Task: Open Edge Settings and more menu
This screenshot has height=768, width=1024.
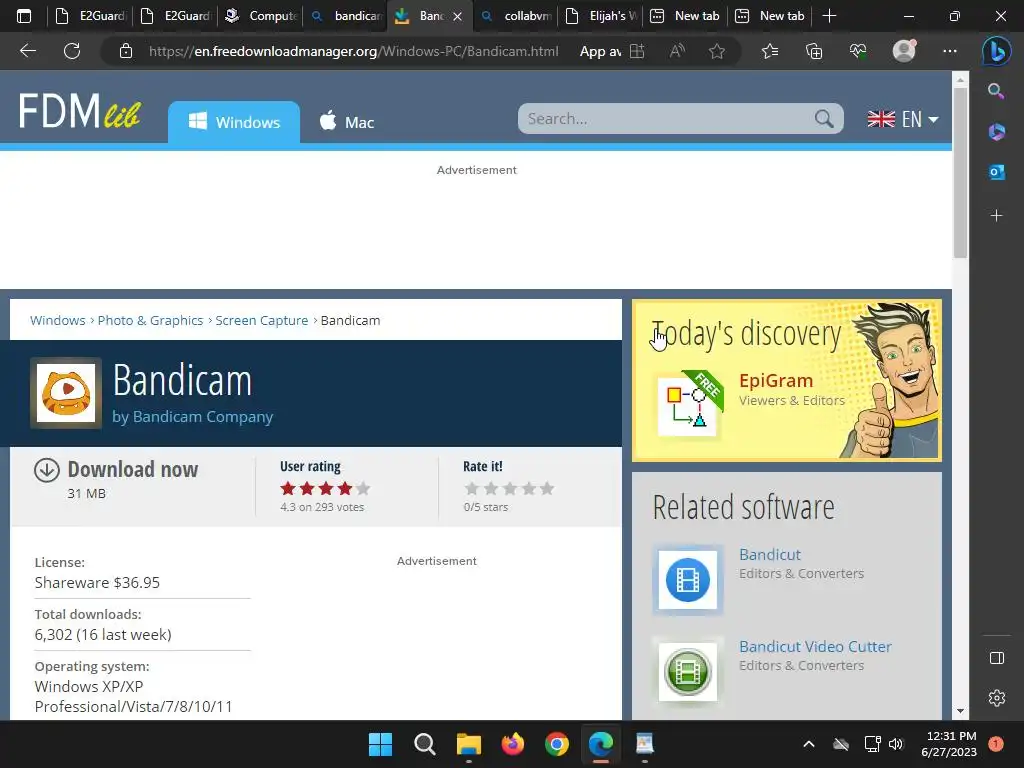Action: coord(950,51)
